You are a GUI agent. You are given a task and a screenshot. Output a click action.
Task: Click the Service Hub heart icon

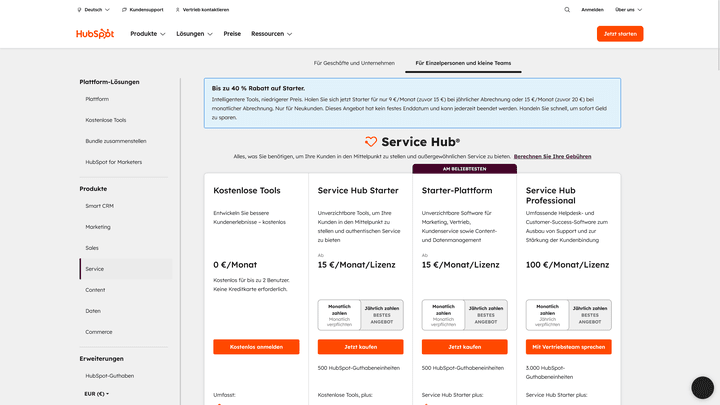[371, 142]
